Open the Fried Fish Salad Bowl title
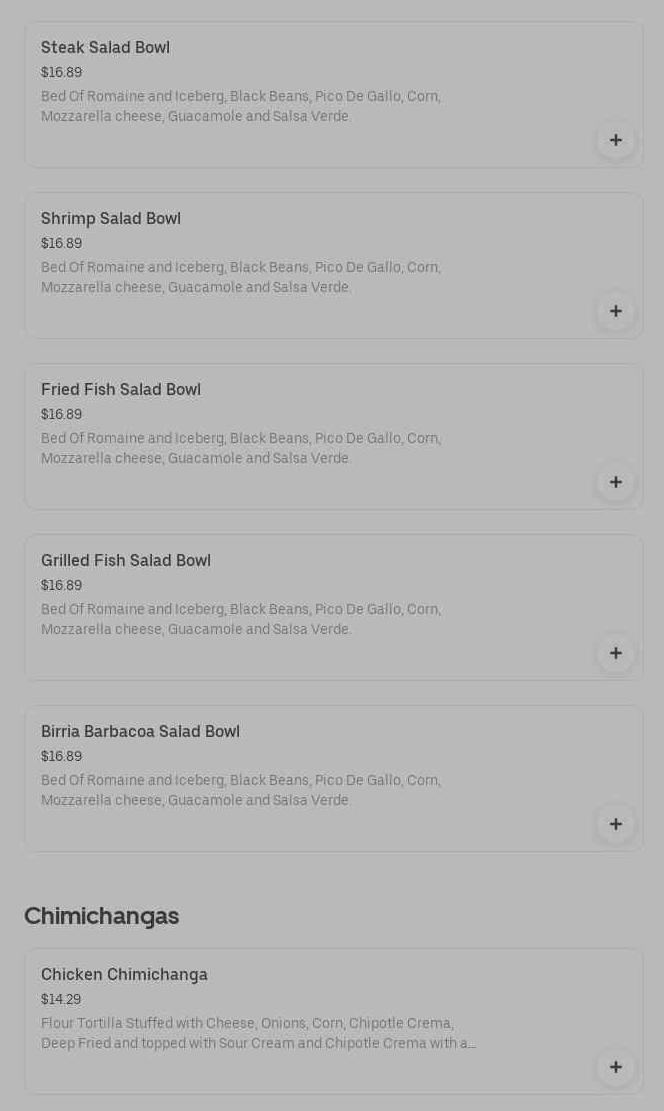Screen dimensions: 664x1111 pos(121,390)
